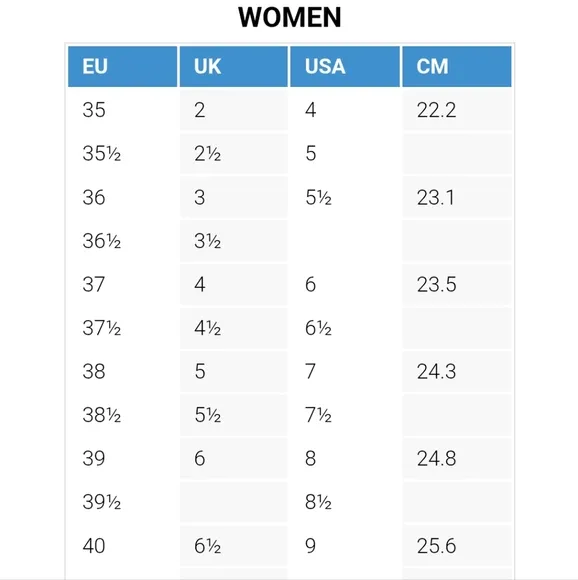Select the 22.2 CM cell

click(x=457, y=110)
